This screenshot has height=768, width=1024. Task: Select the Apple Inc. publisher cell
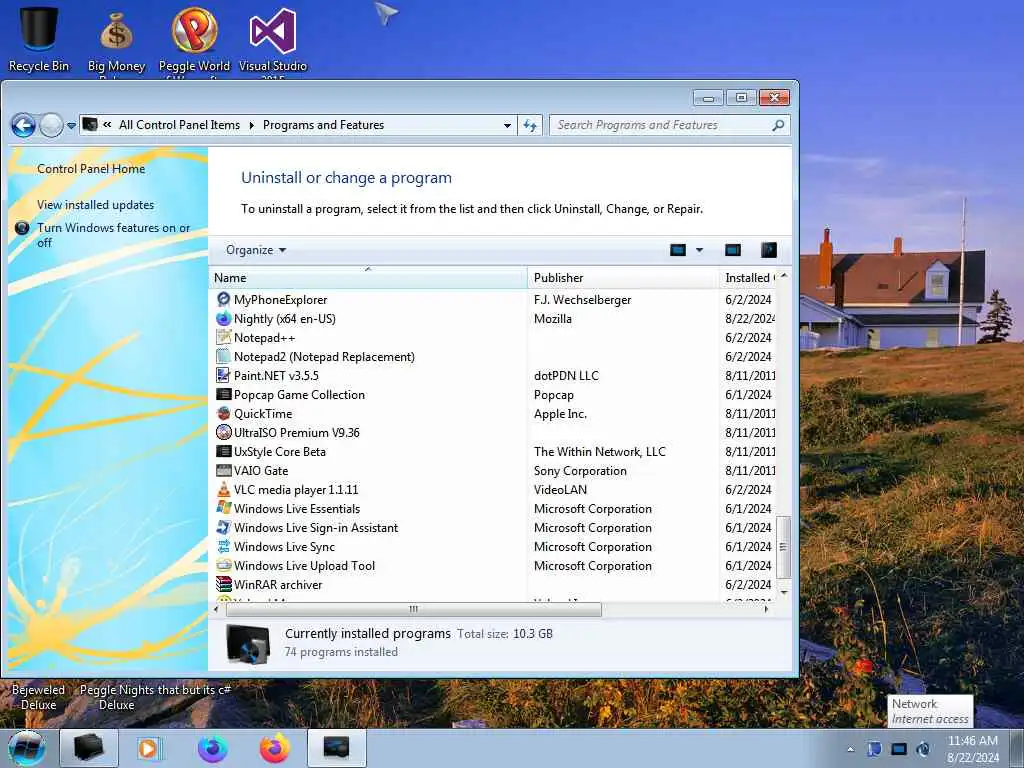click(560, 413)
